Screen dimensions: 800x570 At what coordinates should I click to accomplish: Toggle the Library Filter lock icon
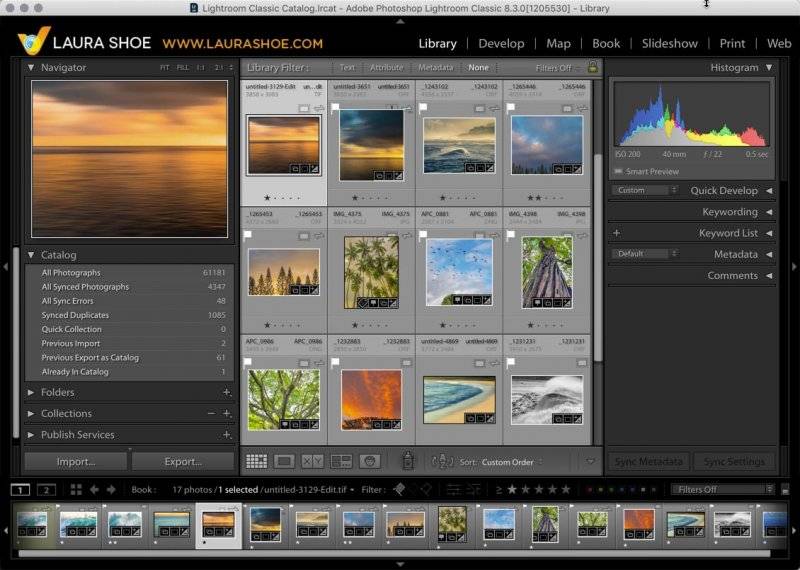[x=592, y=67]
